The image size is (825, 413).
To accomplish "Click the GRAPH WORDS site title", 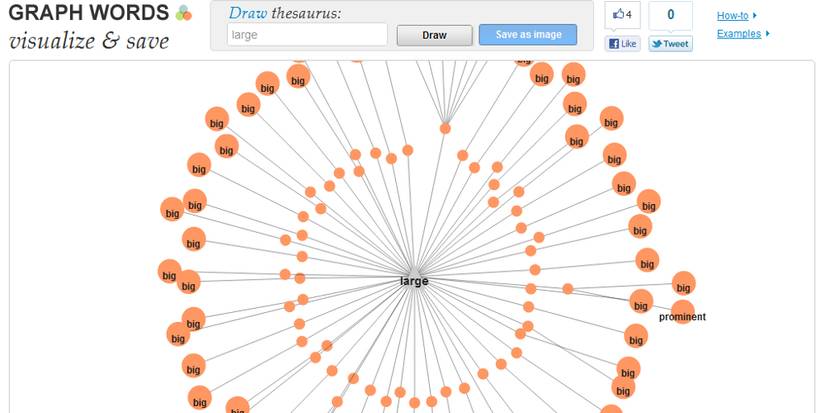I will (89, 13).
